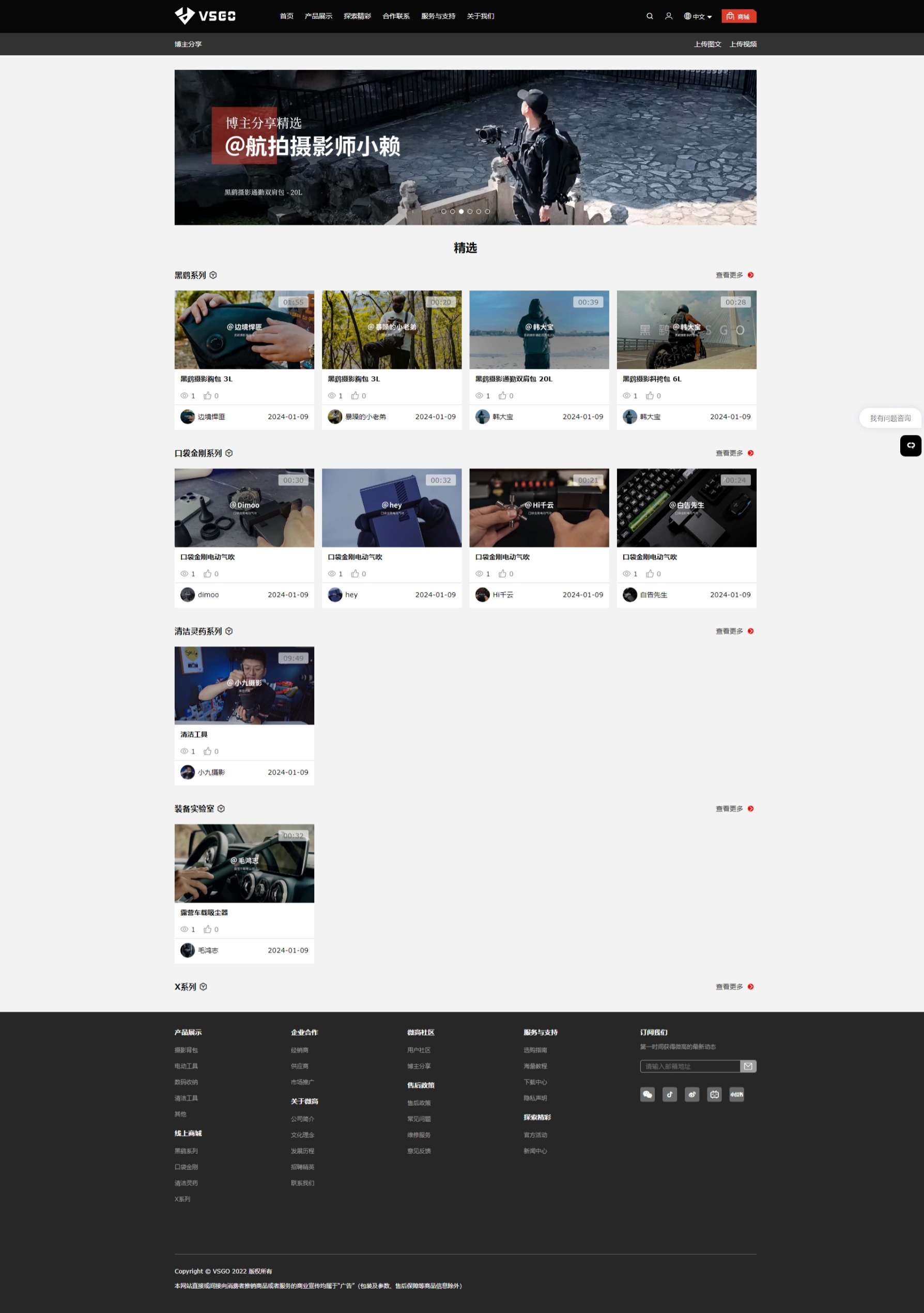Open the 露营车载吸尘器 video thumbnail
Image resolution: width=924 pixels, height=1313 pixels.
243,863
